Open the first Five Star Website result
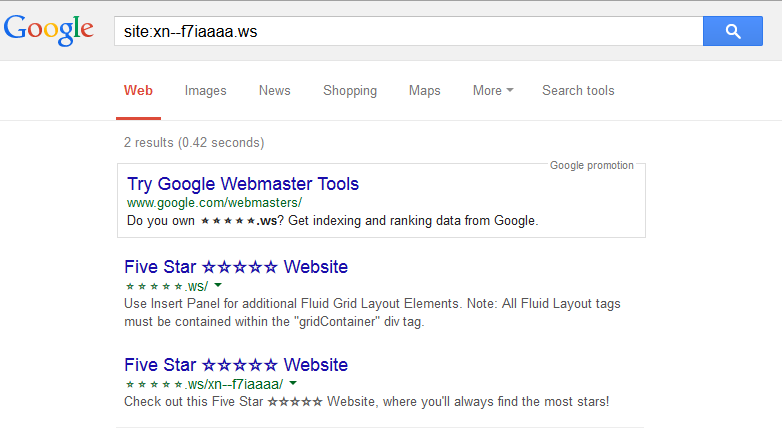 click(x=236, y=267)
